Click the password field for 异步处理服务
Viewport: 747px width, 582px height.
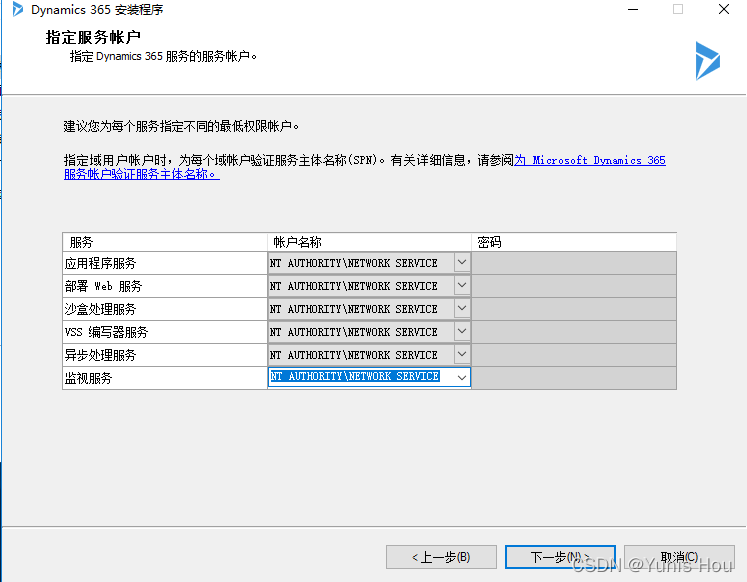[574, 354]
